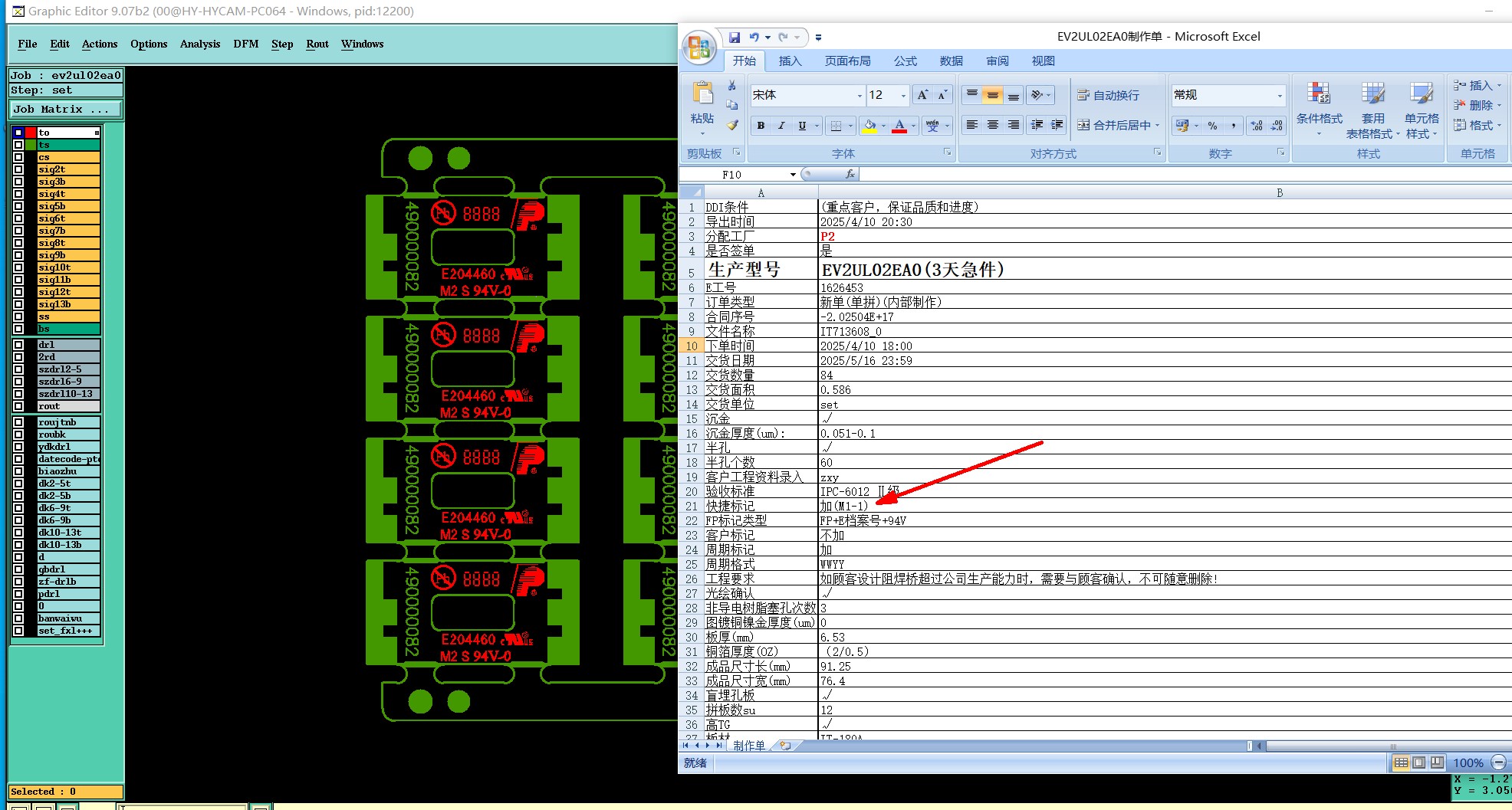Screen dimensions: 1512x810
Task: Apply bottom vertical alignment
Action: pos(1013,95)
